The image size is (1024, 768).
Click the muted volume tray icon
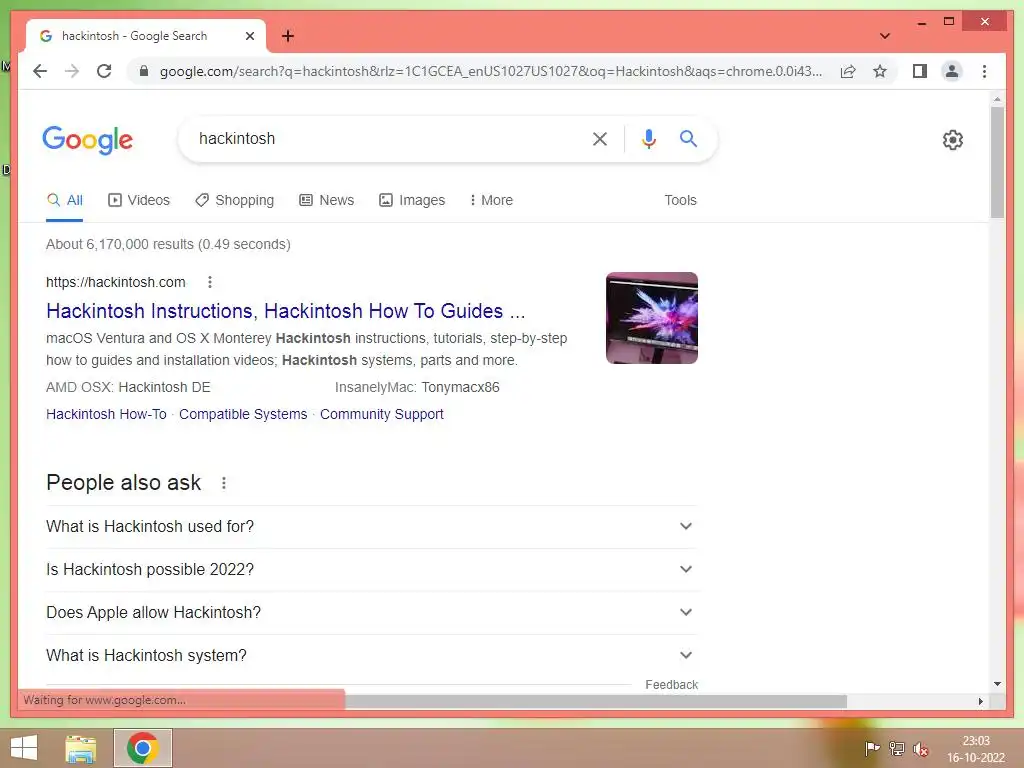point(921,749)
